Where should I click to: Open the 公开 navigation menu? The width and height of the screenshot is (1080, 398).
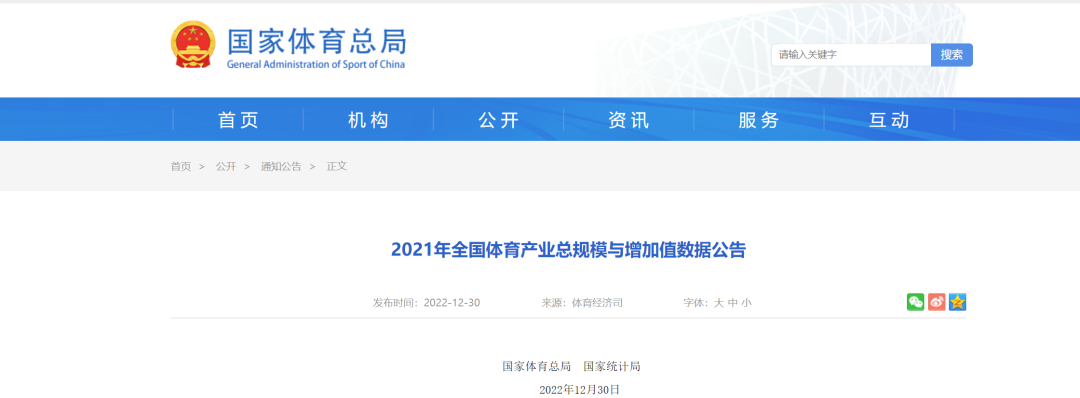point(499,120)
